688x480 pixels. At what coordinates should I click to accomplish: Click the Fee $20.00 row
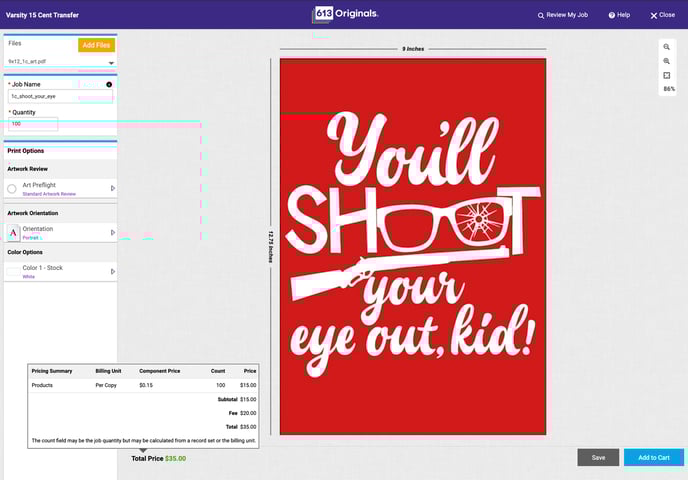242,413
